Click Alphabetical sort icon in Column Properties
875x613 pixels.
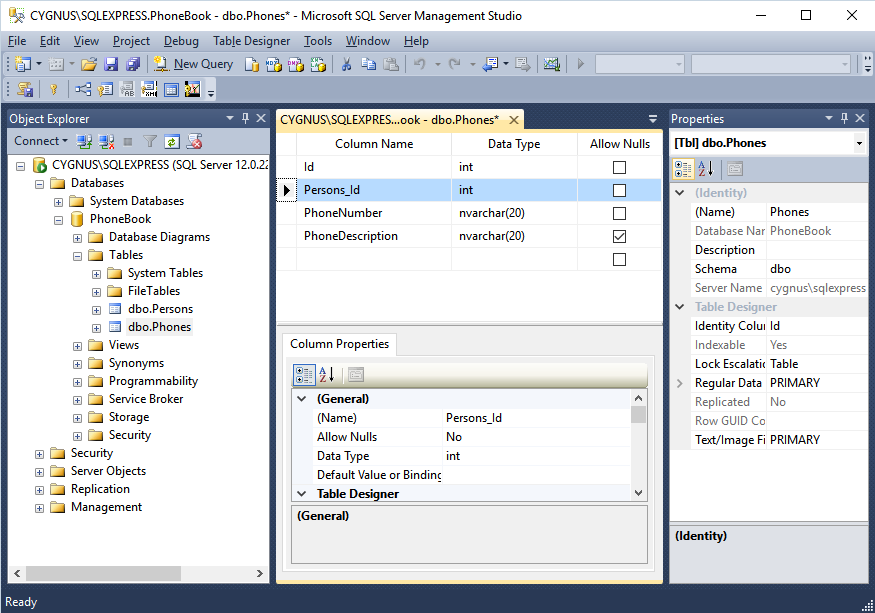(x=326, y=375)
